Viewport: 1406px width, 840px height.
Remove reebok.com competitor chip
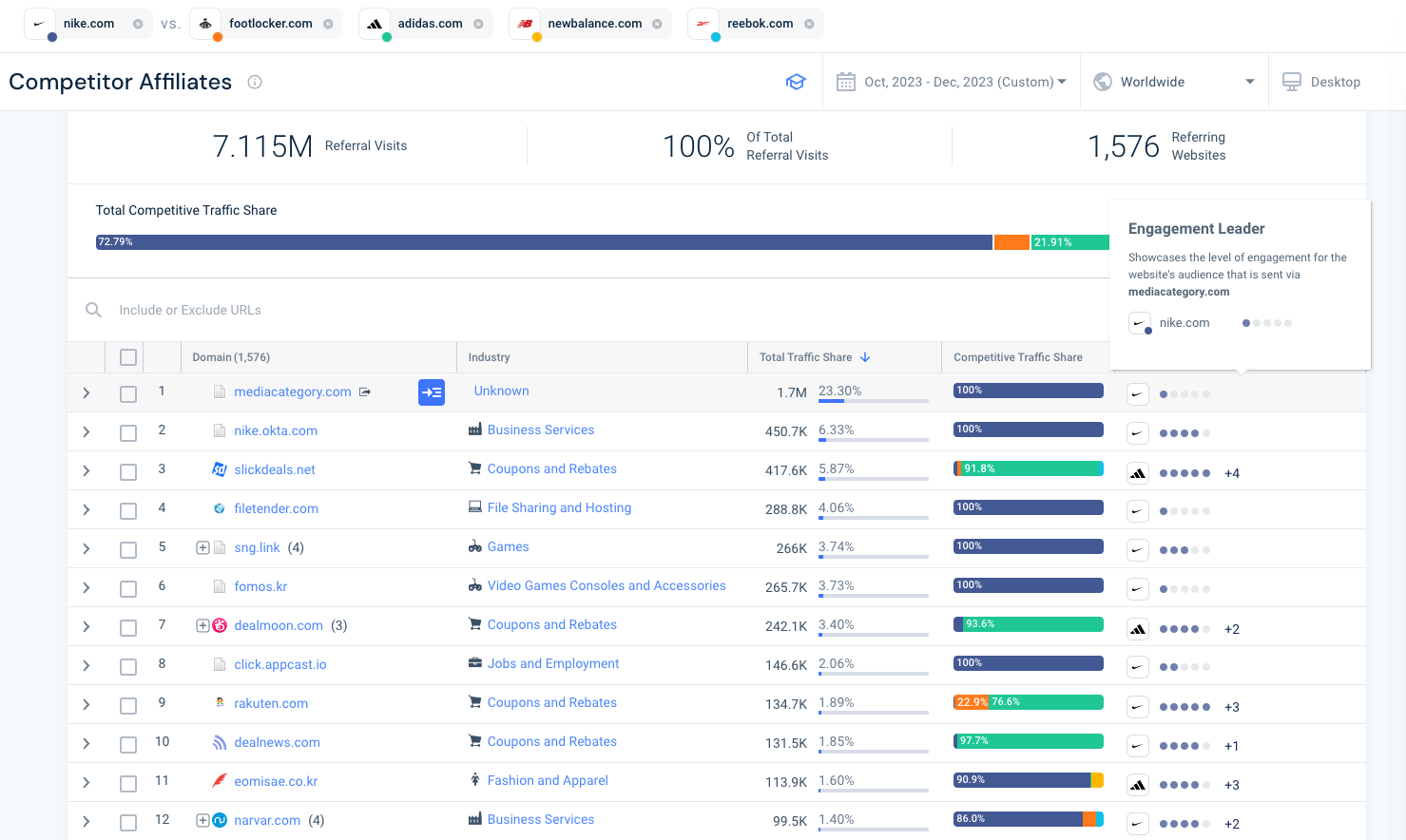click(x=809, y=24)
